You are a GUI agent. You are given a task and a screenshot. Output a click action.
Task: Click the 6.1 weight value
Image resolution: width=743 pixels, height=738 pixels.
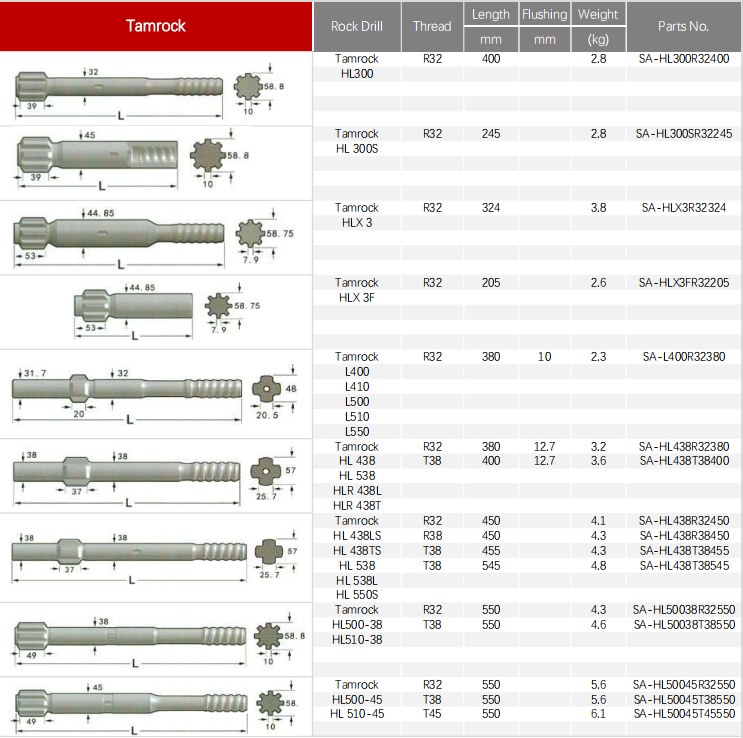(598, 714)
